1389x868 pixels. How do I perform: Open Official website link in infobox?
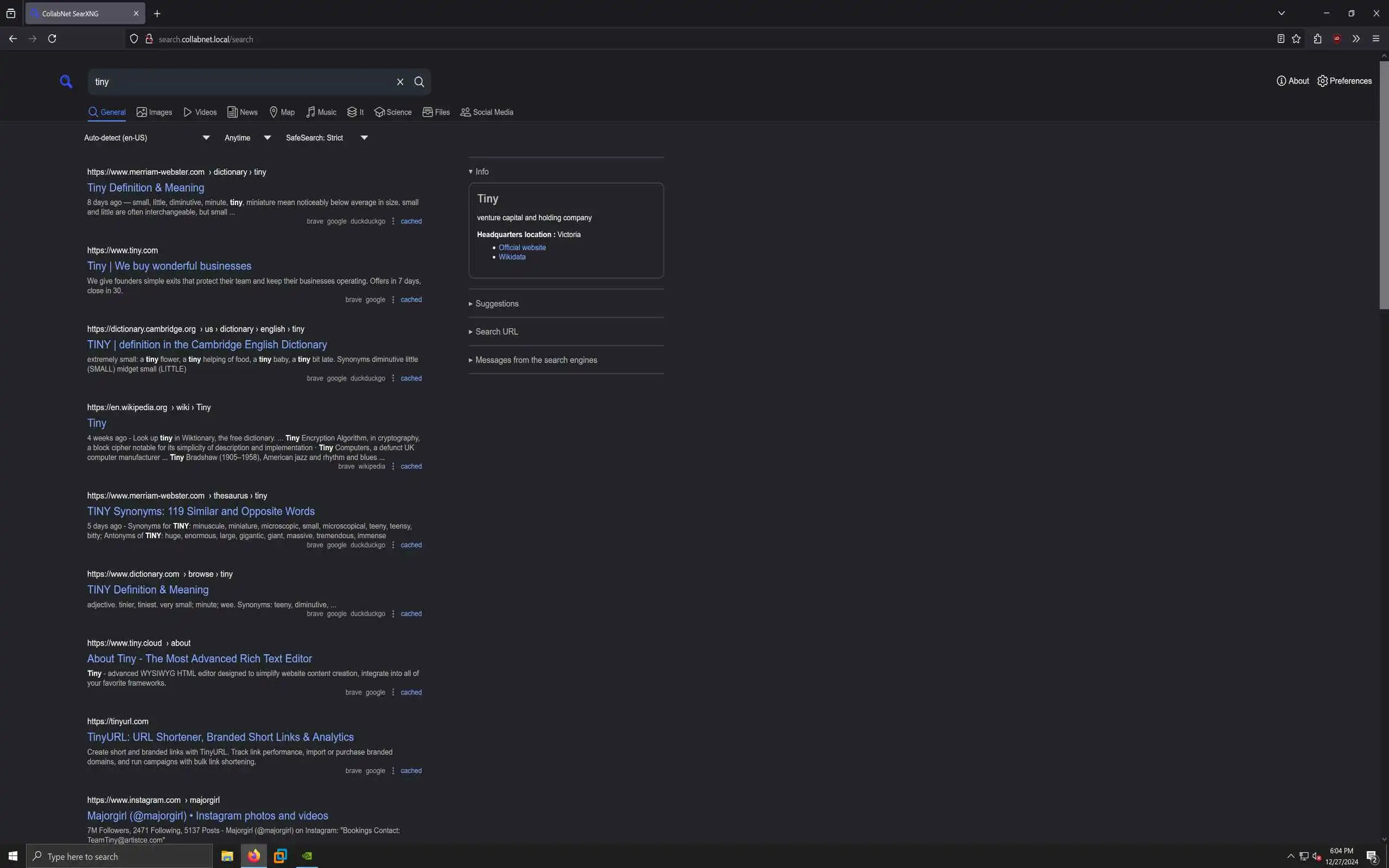(x=522, y=247)
